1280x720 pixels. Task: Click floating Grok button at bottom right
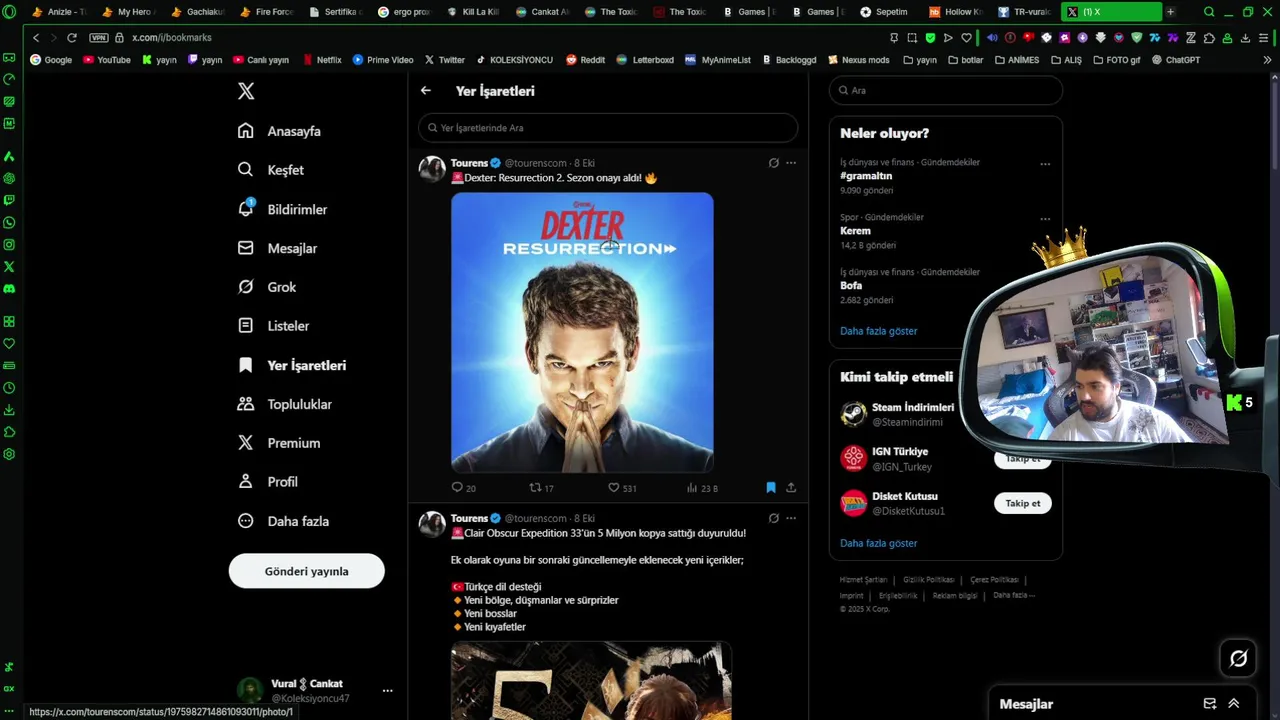pos(1238,658)
